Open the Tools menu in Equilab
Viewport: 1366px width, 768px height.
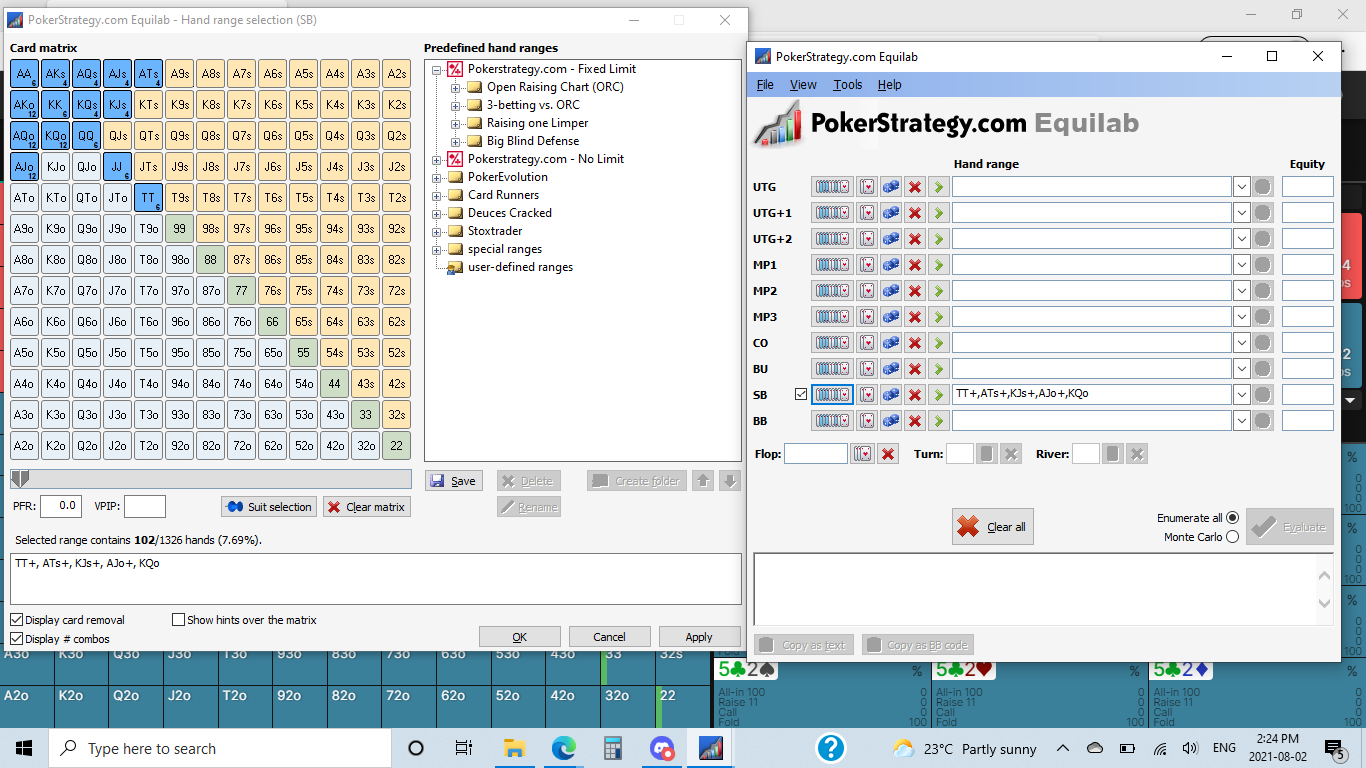[847, 85]
